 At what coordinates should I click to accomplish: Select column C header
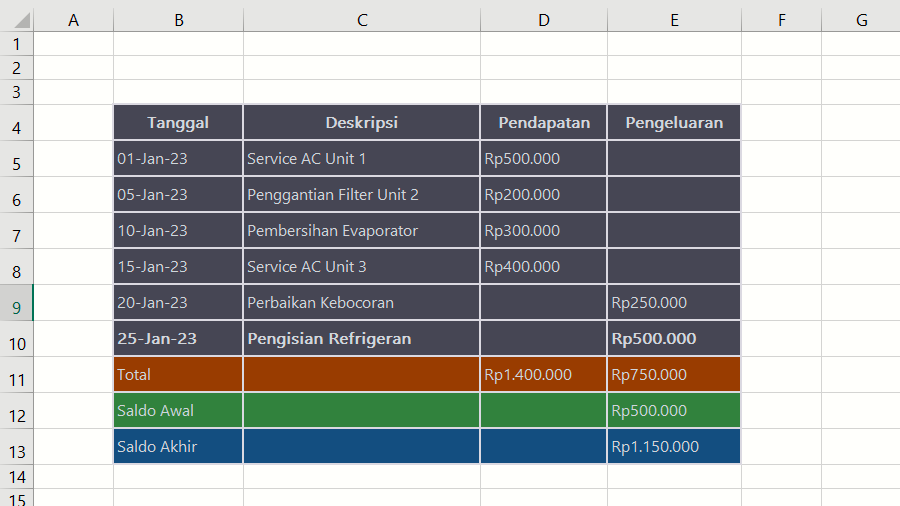click(362, 21)
